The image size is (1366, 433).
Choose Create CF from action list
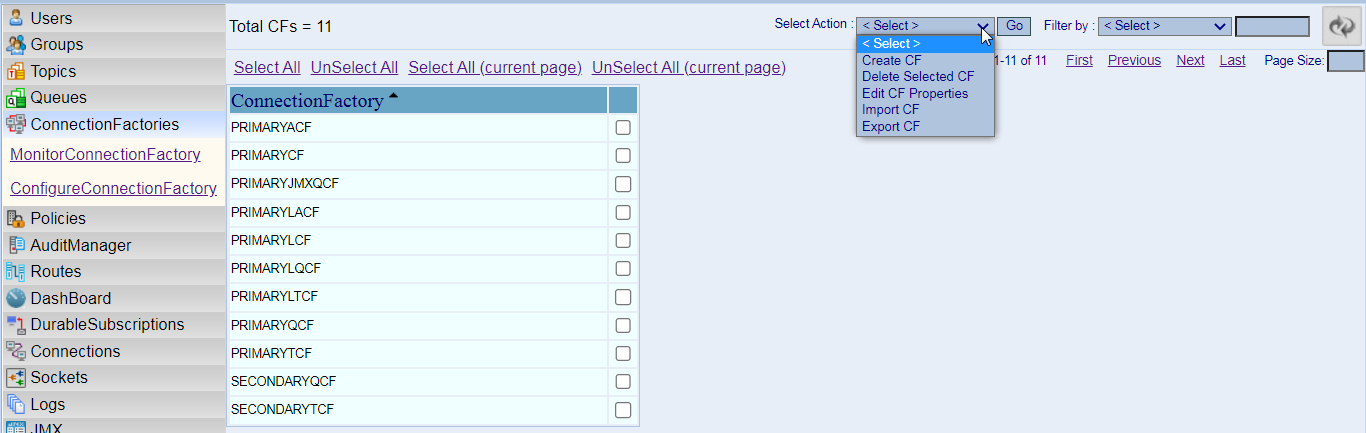(892, 60)
